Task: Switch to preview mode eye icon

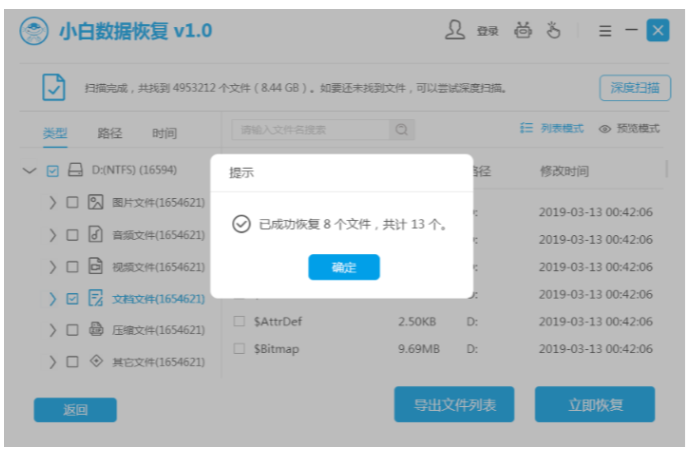Action: [604, 129]
